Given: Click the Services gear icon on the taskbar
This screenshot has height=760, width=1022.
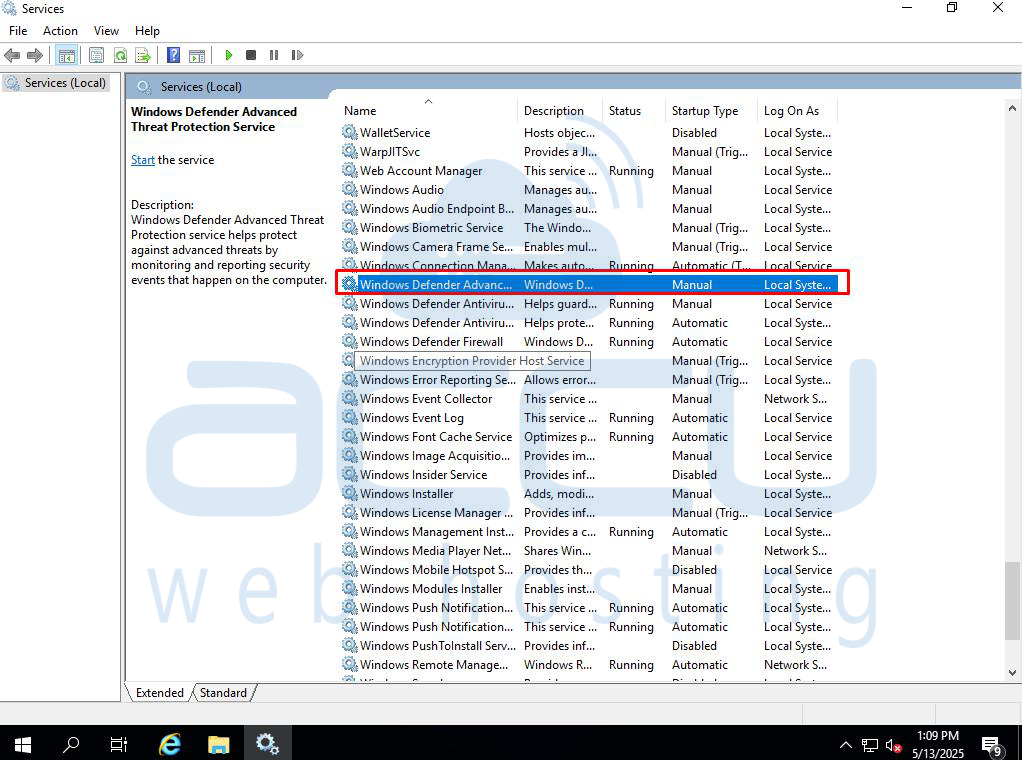Looking at the screenshot, I should coord(267,744).
